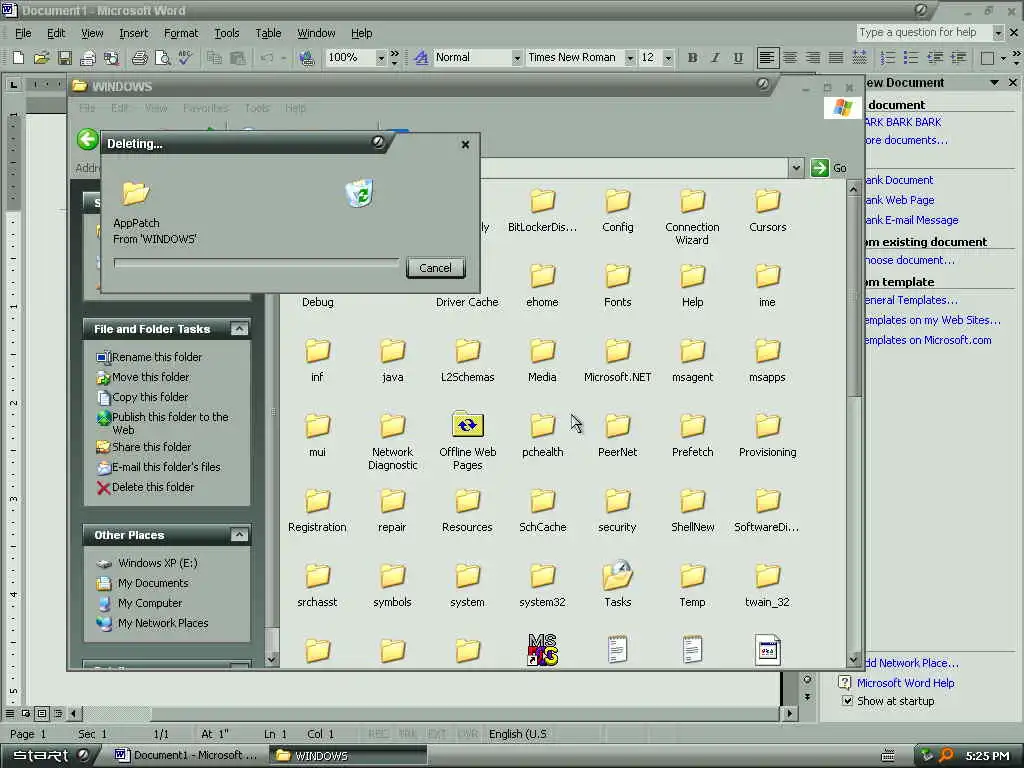Set paragraph alignment to Justify
The width and height of the screenshot is (1024, 768).
(836, 58)
